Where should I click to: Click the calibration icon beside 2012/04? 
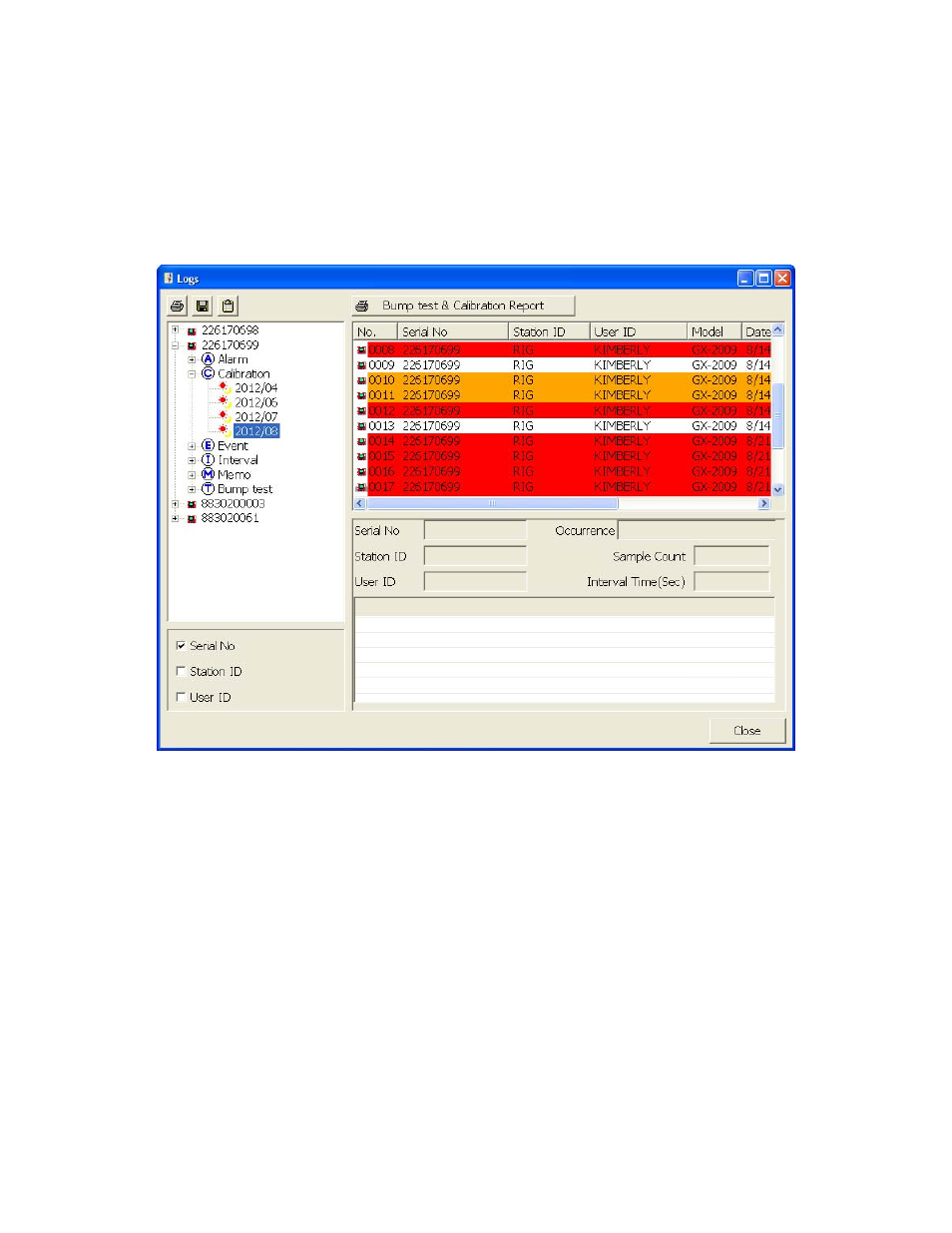pos(225,387)
